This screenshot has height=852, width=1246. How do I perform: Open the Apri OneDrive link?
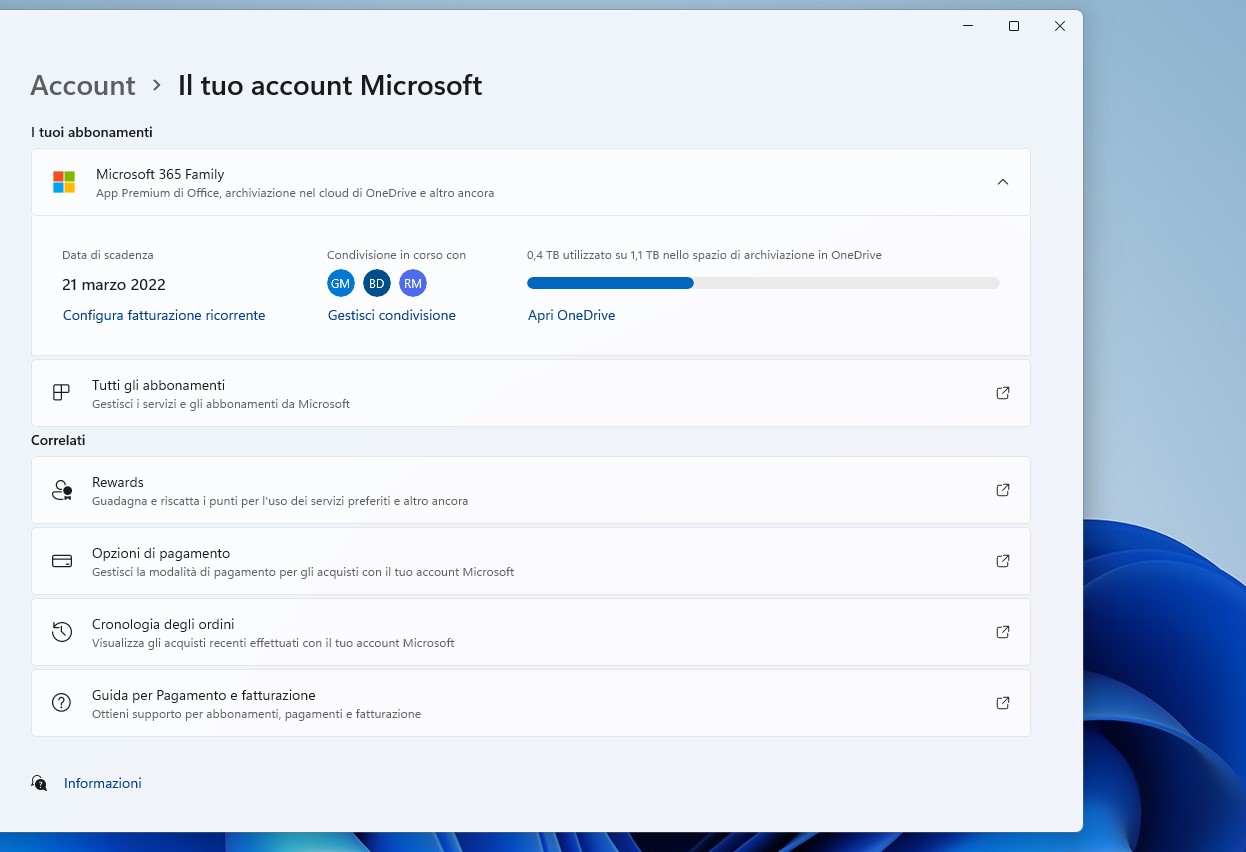[571, 315]
